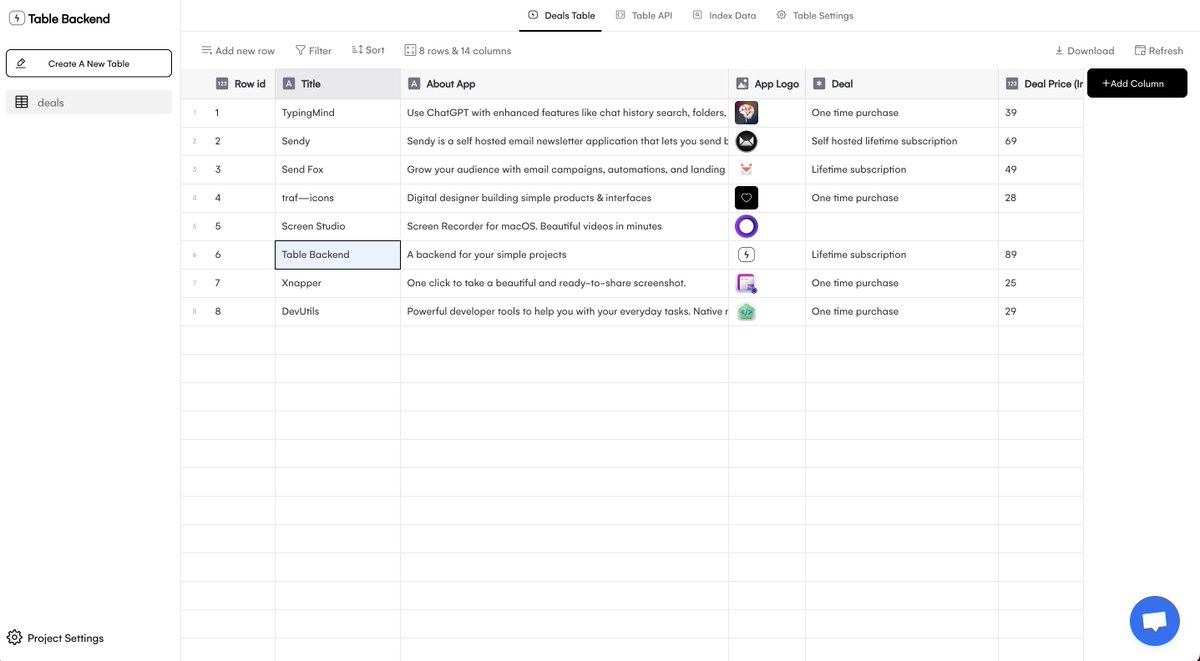Select the DevUtils title cell
The height and width of the screenshot is (661, 1200).
pos(338,311)
